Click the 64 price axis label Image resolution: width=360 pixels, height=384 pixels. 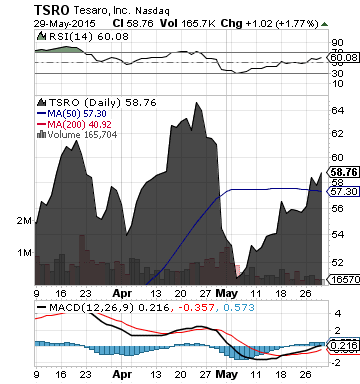(337, 111)
